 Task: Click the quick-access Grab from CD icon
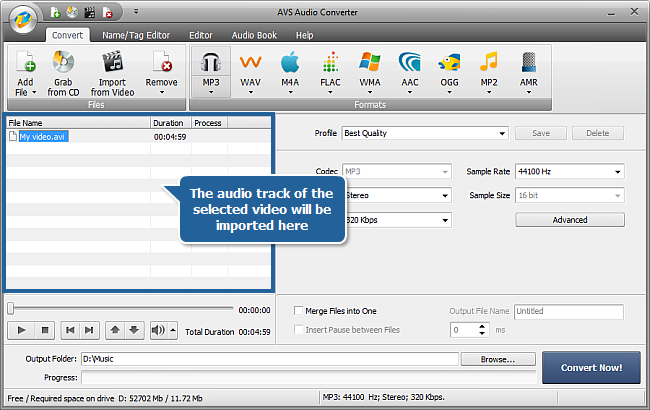(72, 12)
